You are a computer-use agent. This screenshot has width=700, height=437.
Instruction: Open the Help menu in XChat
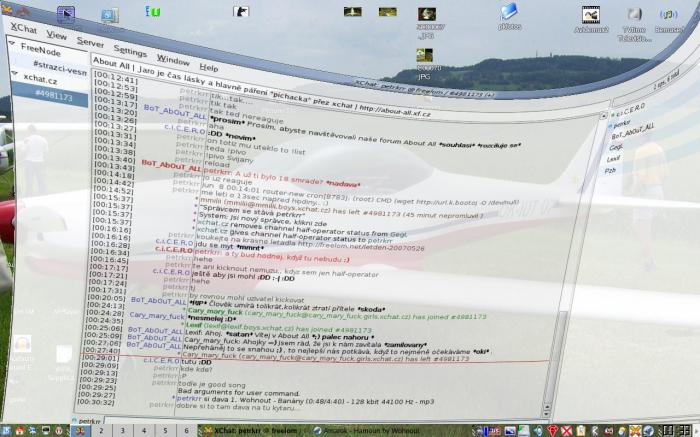pos(208,67)
